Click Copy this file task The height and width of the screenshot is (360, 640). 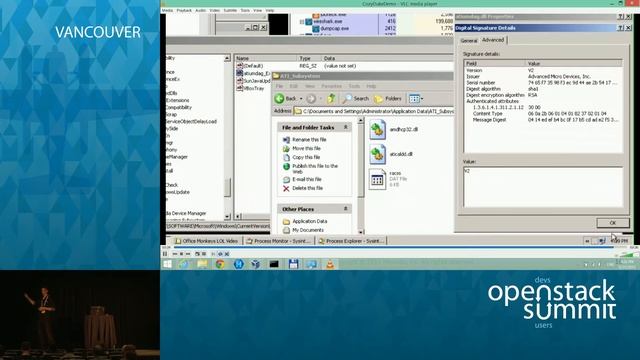(306, 157)
